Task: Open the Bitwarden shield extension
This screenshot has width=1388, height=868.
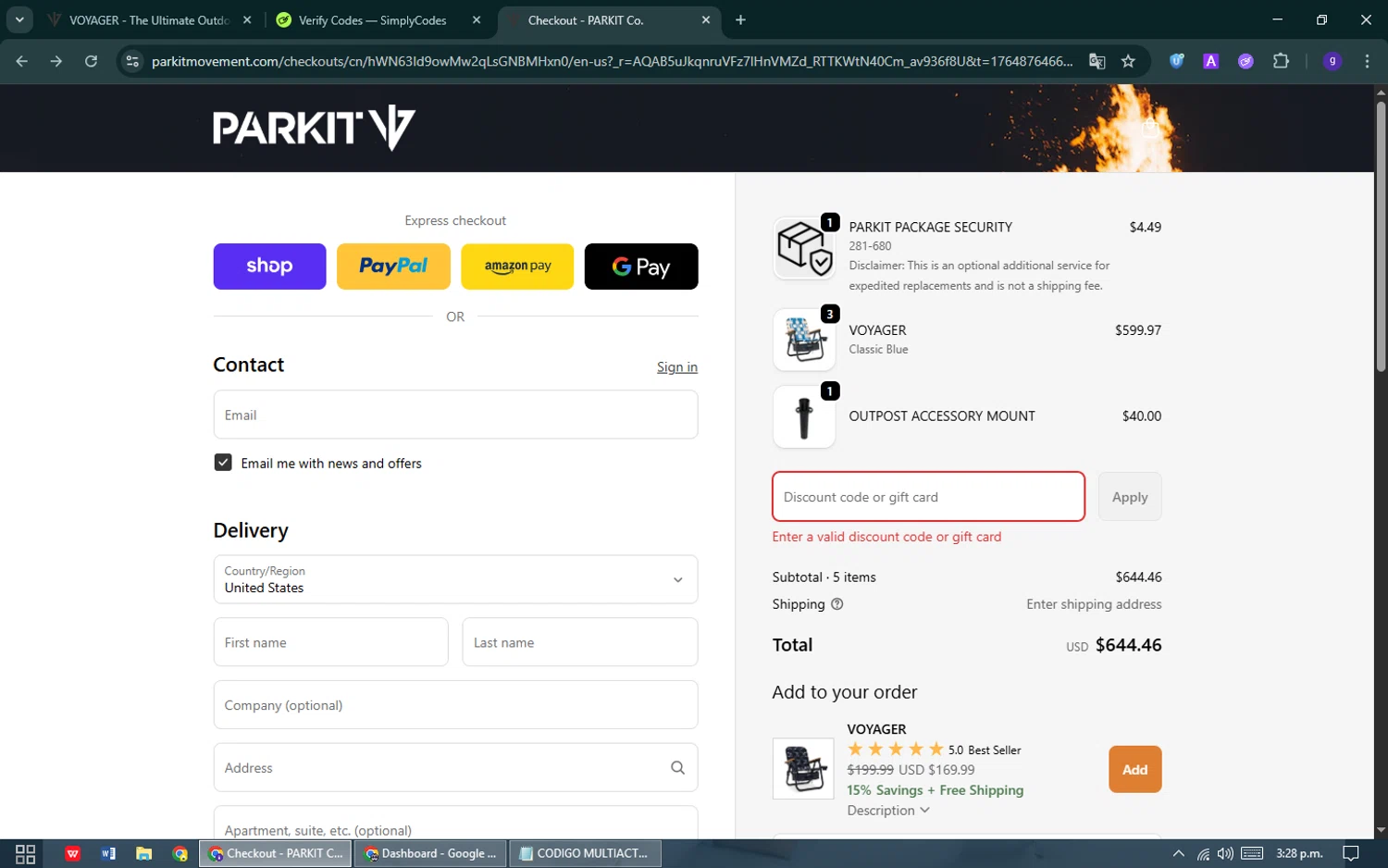Action: pyautogui.click(x=1176, y=61)
